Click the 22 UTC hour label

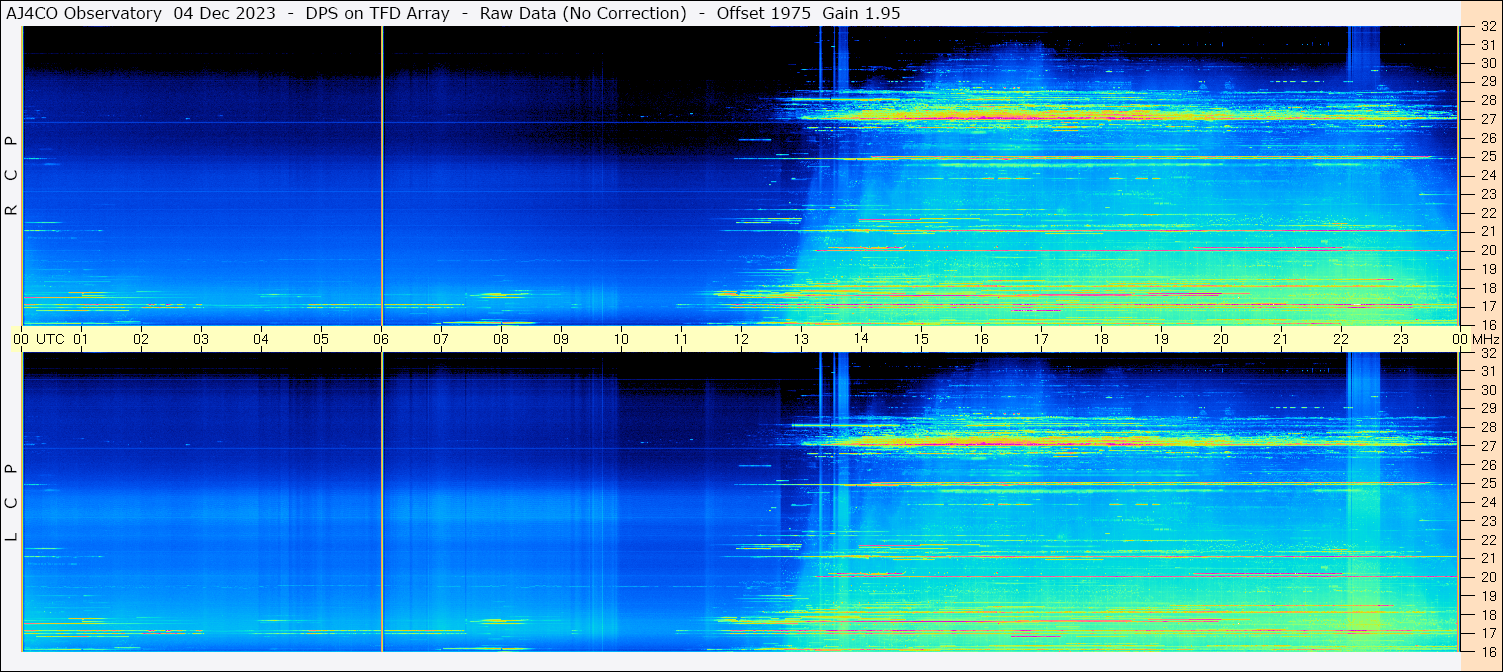tap(1341, 339)
